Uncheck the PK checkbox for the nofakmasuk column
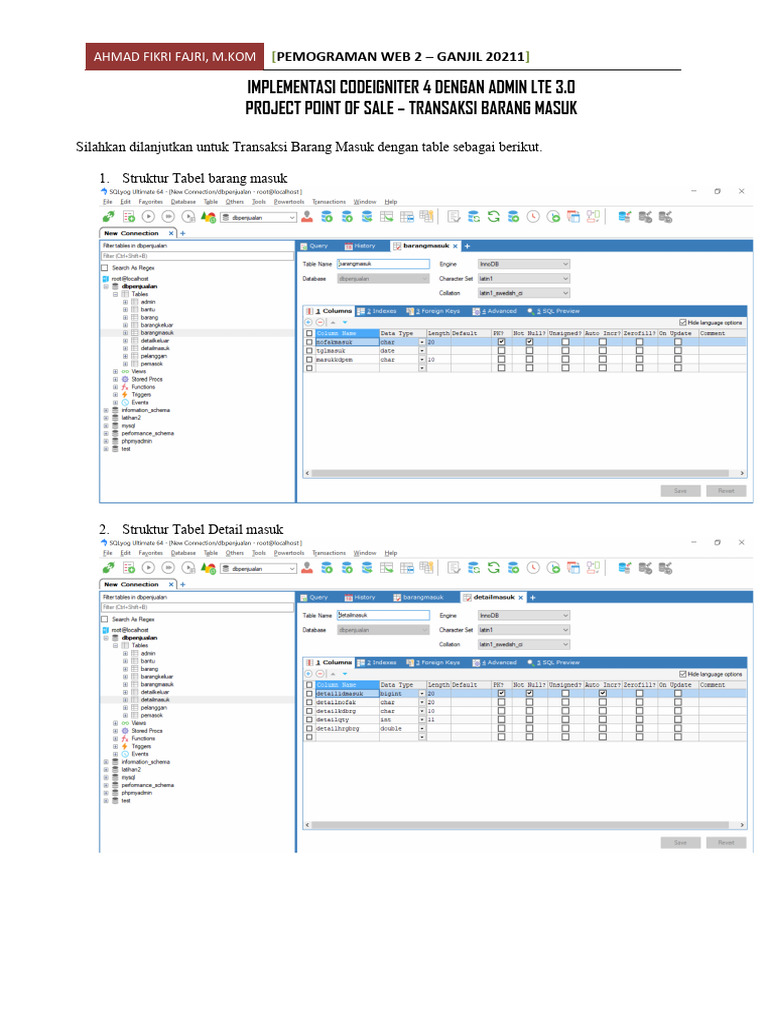Viewport: 768px width, 1024px height. coord(501,342)
